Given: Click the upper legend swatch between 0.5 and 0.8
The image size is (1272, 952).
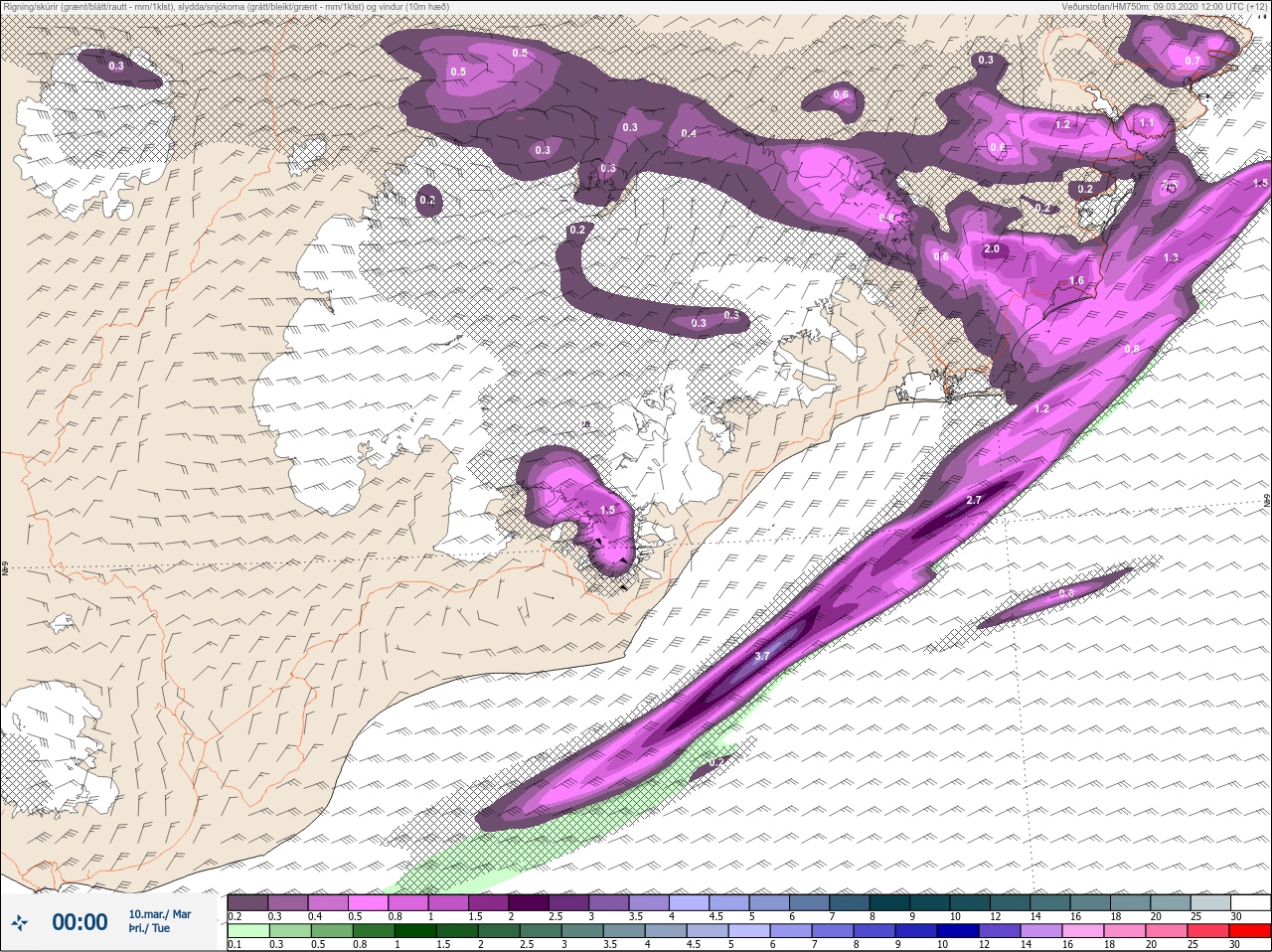Looking at the screenshot, I should (368, 903).
